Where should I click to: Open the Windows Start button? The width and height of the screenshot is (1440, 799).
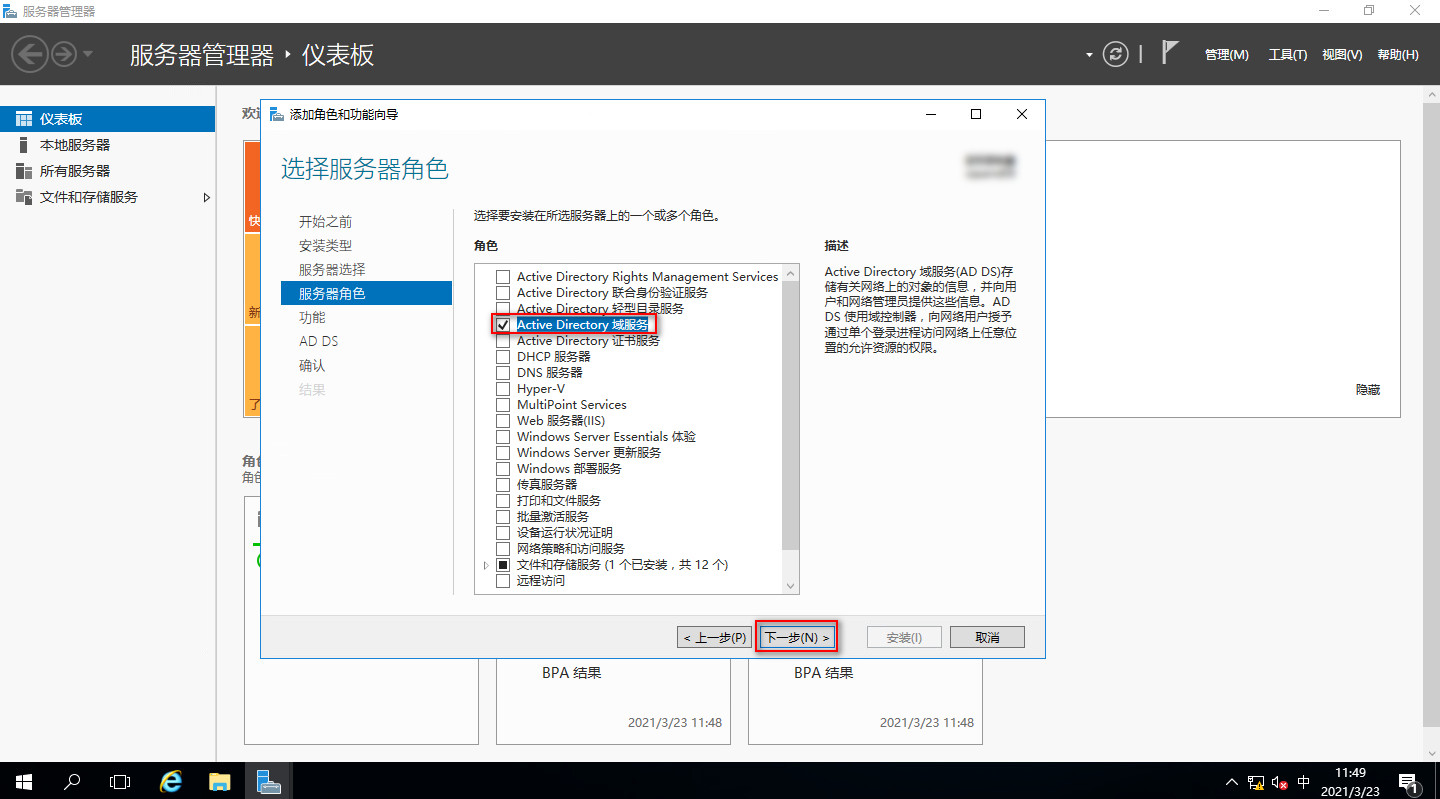click(x=24, y=781)
